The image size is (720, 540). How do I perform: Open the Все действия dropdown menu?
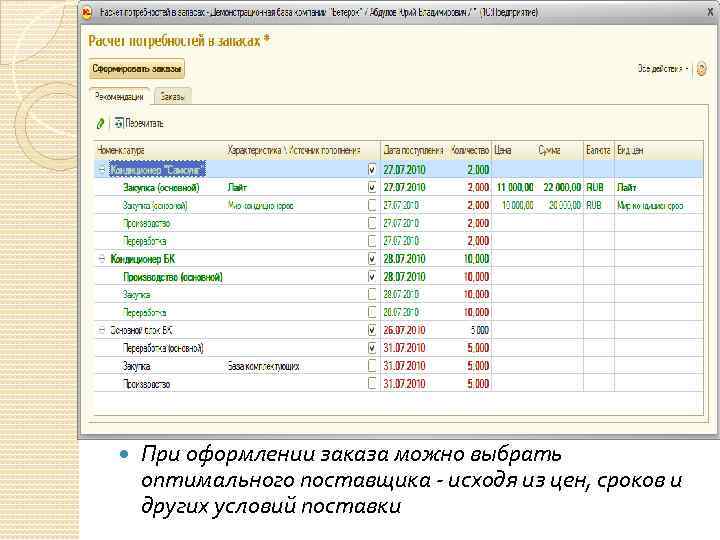663,68
